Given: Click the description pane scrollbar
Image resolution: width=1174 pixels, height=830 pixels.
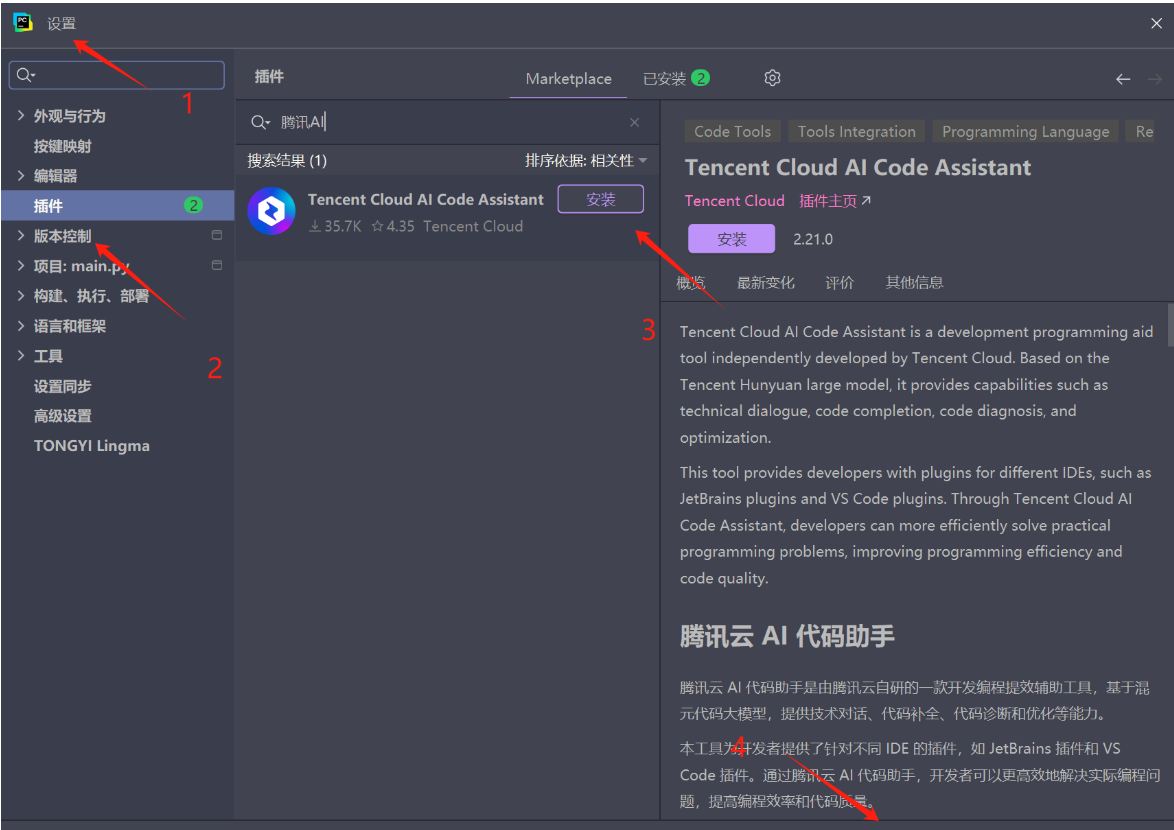Looking at the screenshot, I should [1170, 325].
